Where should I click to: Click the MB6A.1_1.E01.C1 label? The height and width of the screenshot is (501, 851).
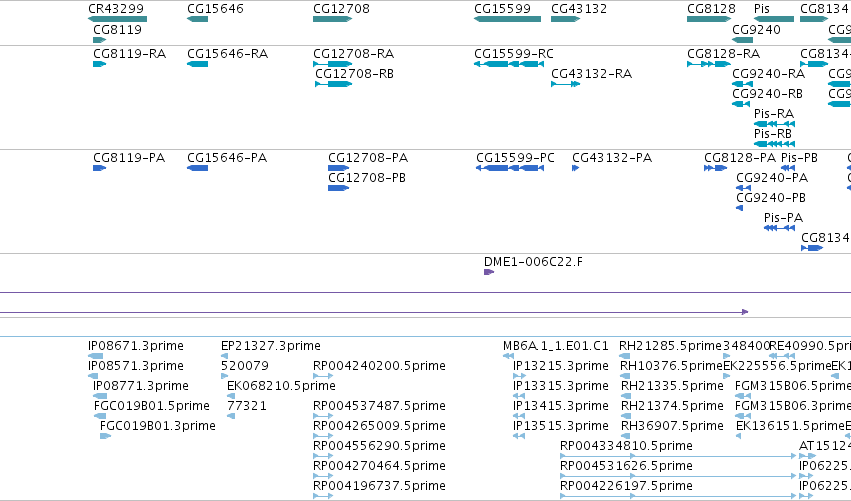556,346
